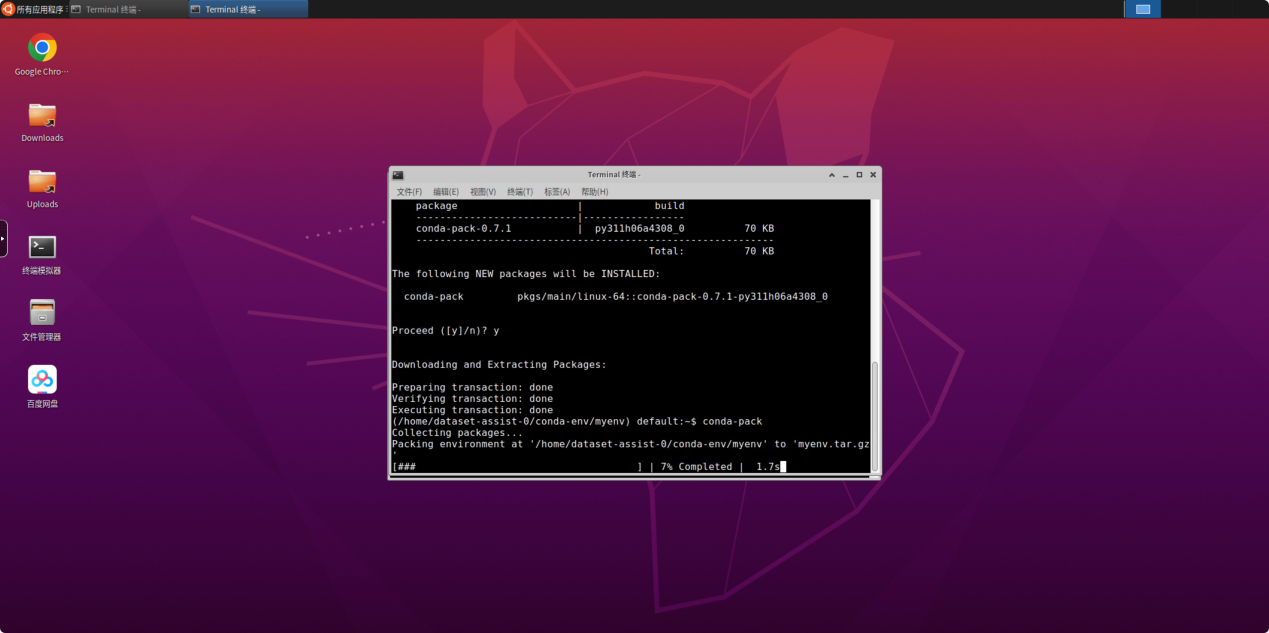Click the "Packing environment at" line

point(631,444)
